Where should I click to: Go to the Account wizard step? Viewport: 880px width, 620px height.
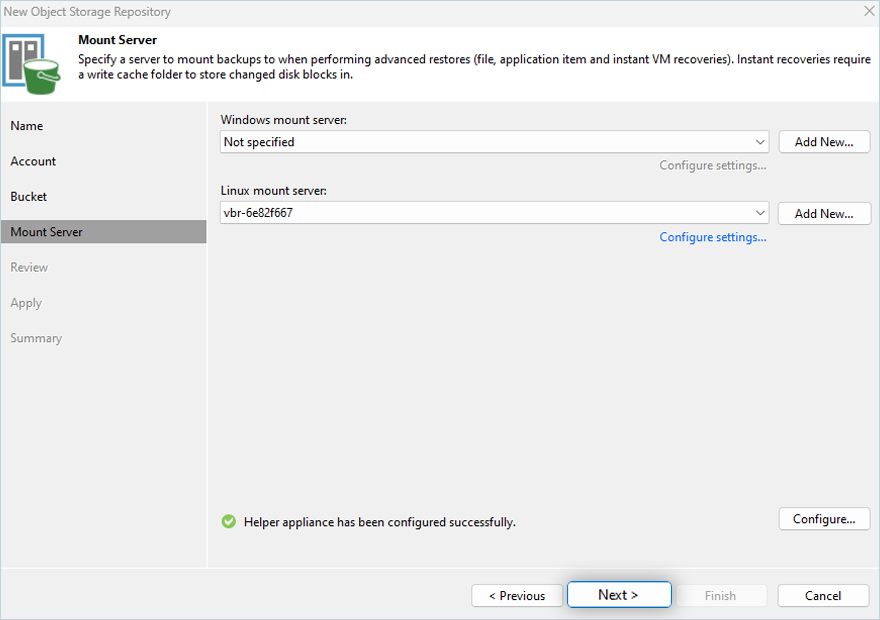pos(33,161)
